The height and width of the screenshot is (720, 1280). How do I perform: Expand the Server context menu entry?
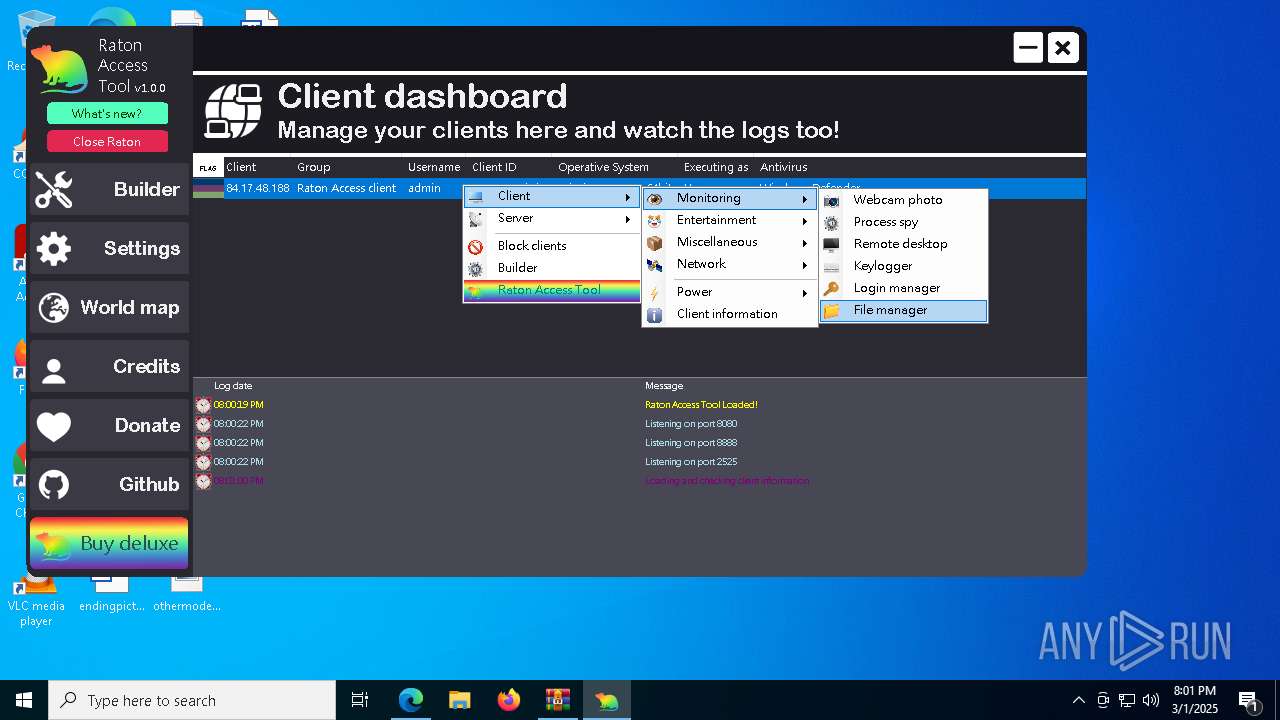point(551,218)
